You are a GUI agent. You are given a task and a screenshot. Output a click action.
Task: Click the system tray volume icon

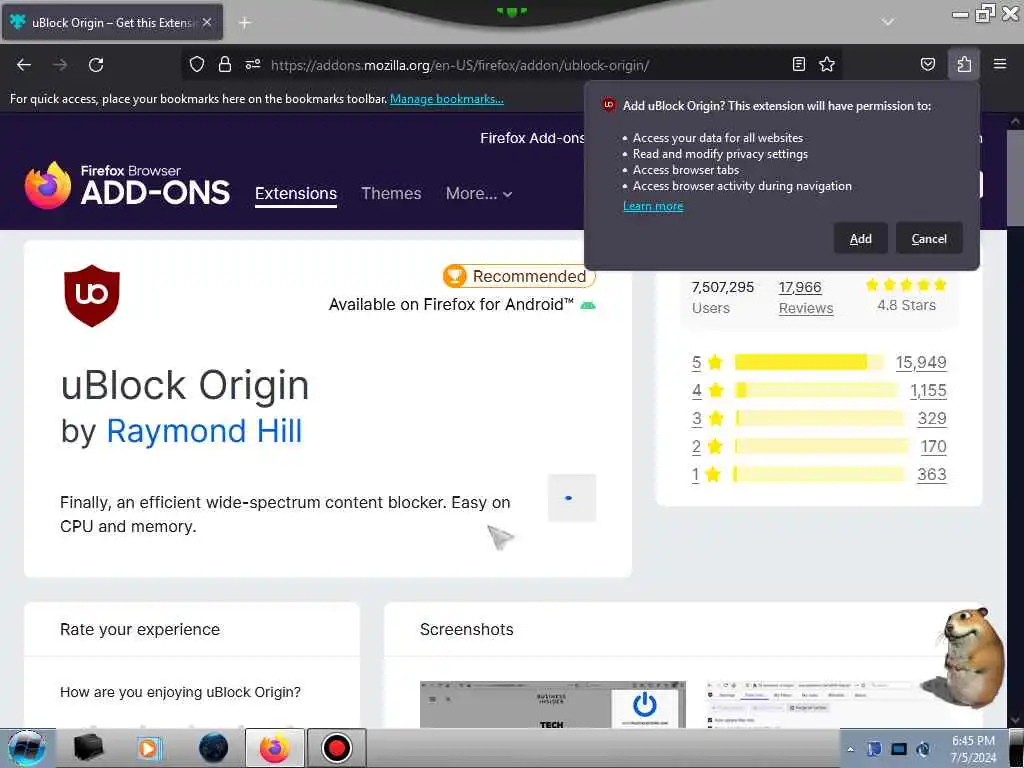pyautogui.click(x=923, y=749)
